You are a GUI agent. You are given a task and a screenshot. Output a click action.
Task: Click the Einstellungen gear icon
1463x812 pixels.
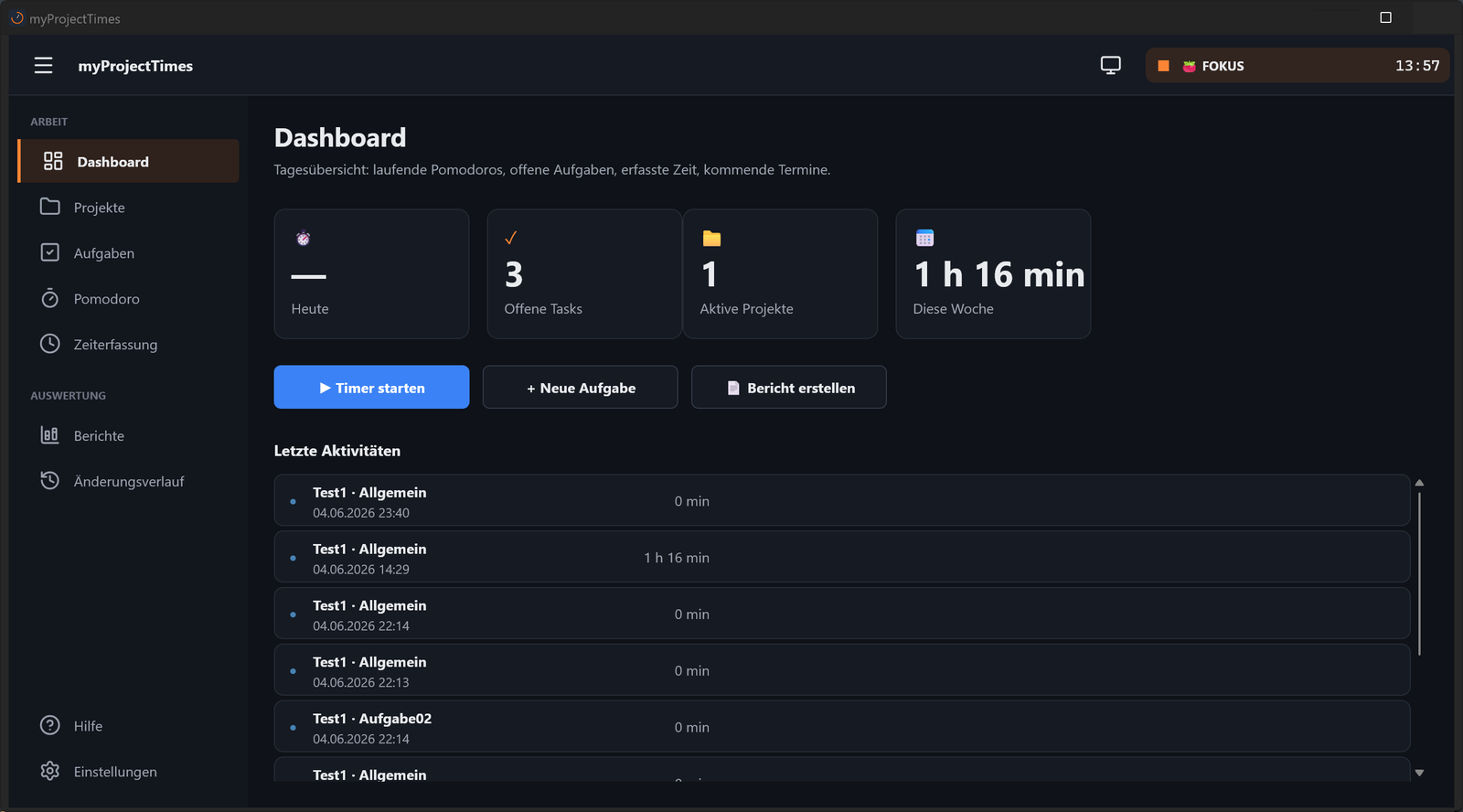(50, 771)
